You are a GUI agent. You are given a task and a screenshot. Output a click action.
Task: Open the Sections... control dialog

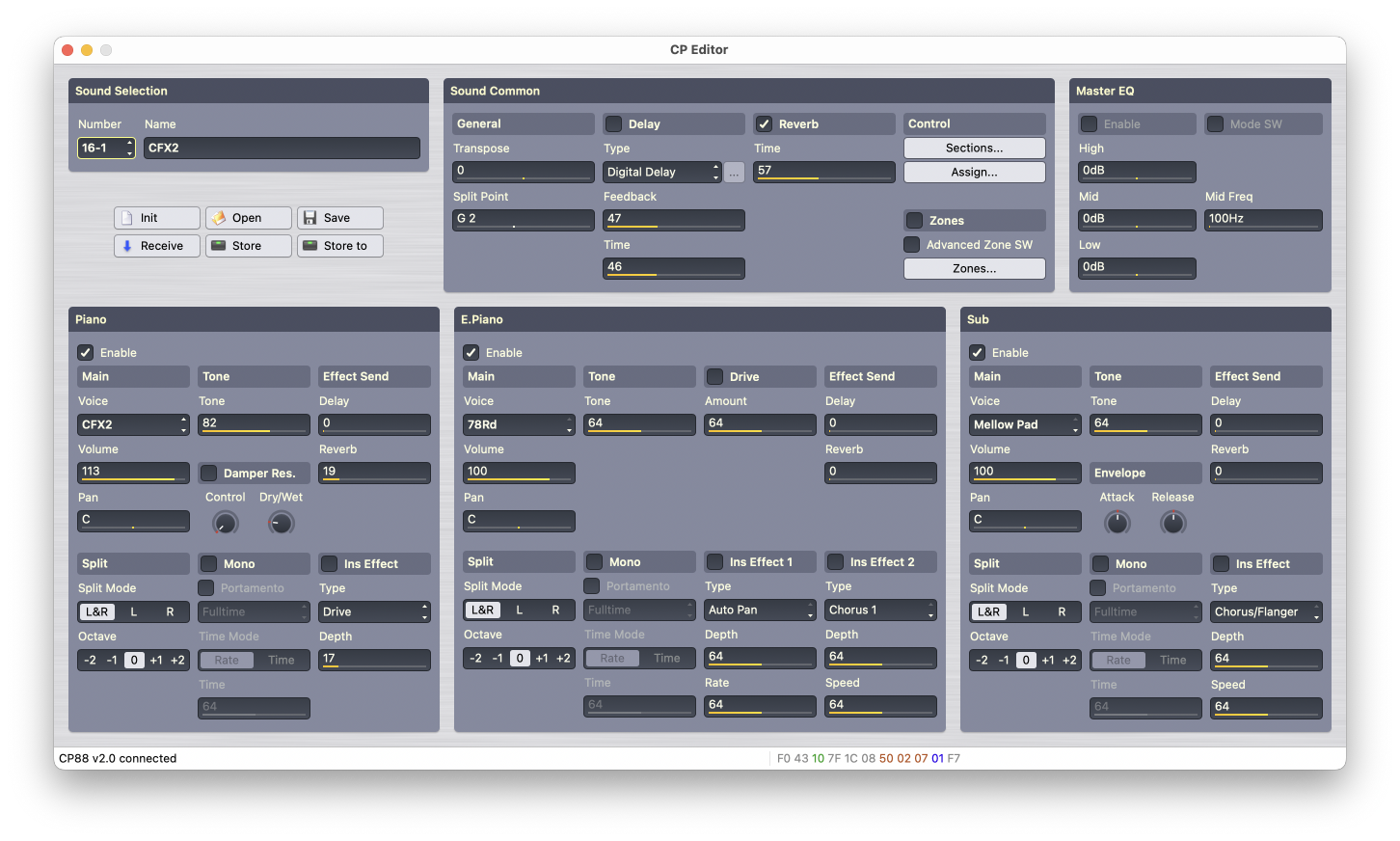coord(974,148)
